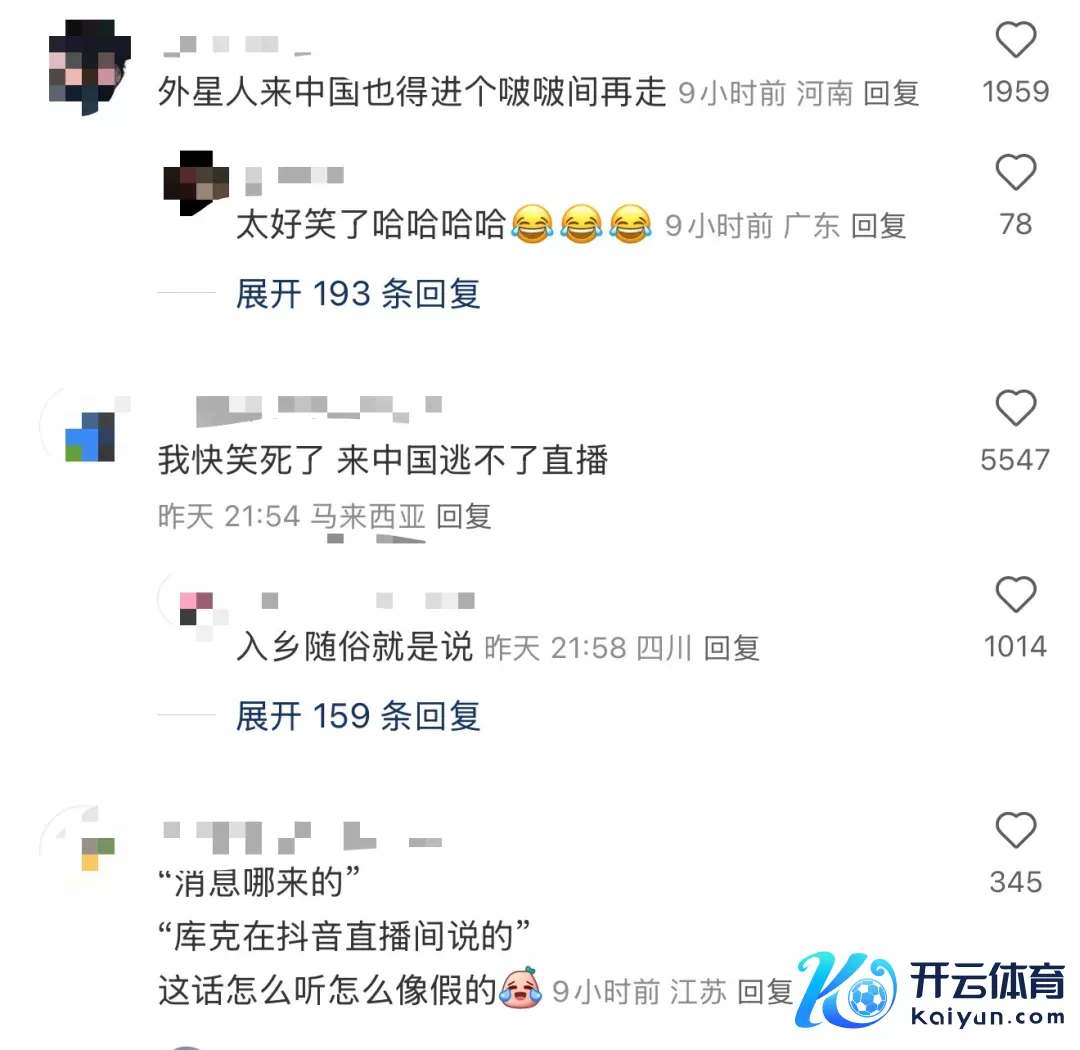Click the 开云体育 kaiyun.com watermark logo

[930, 990]
